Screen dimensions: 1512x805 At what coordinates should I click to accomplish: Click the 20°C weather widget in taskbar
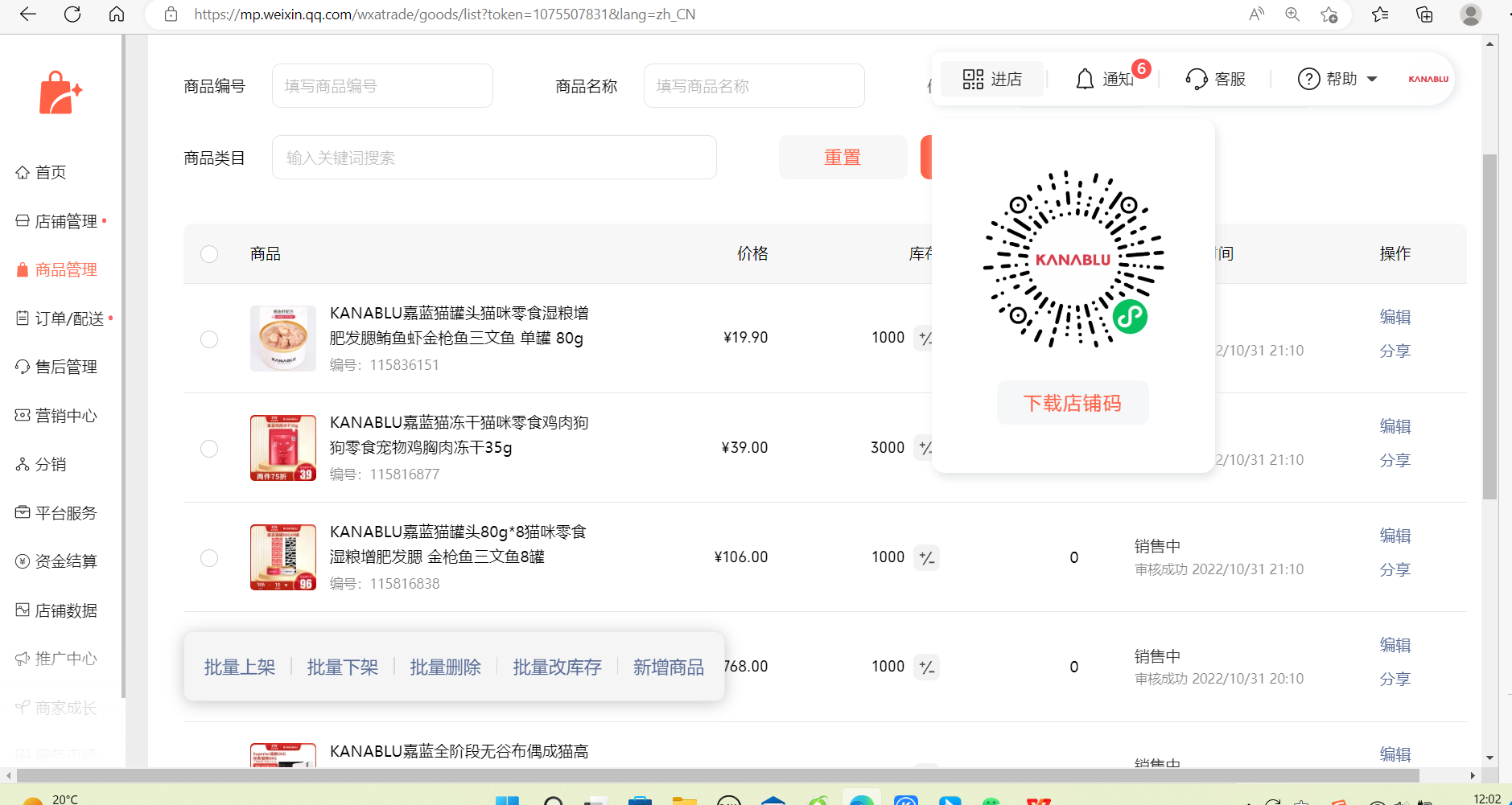[x=51, y=799]
